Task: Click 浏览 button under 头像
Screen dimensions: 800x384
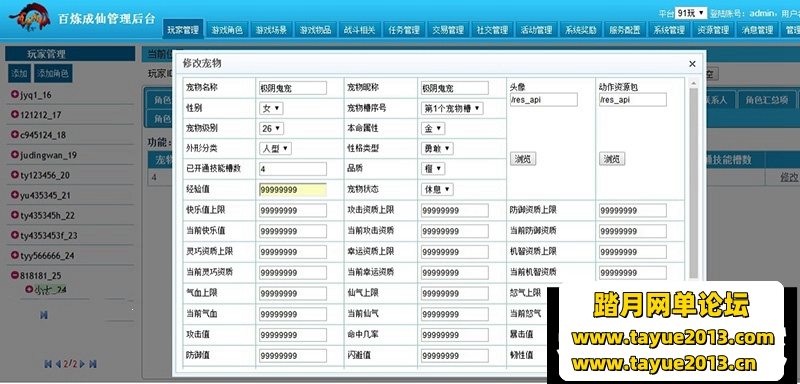Action: click(523, 159)
